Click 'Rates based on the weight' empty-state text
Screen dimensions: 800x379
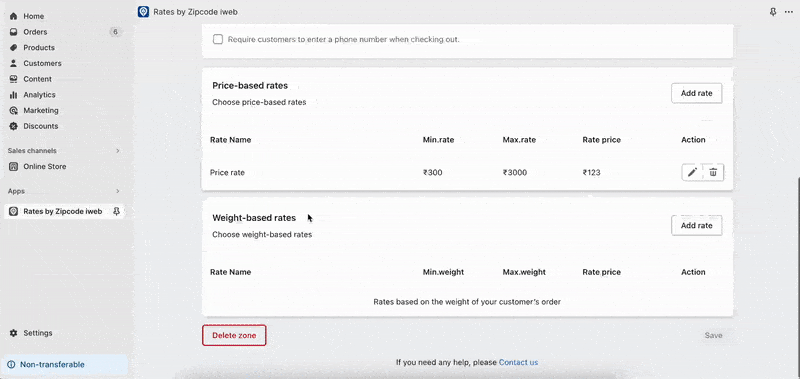point(467,301)
